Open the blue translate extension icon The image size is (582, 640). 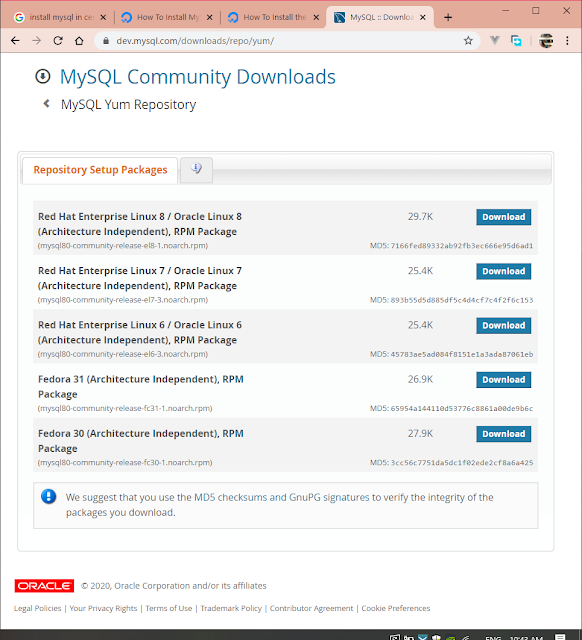pyautogui.click(x=516, y=40)
